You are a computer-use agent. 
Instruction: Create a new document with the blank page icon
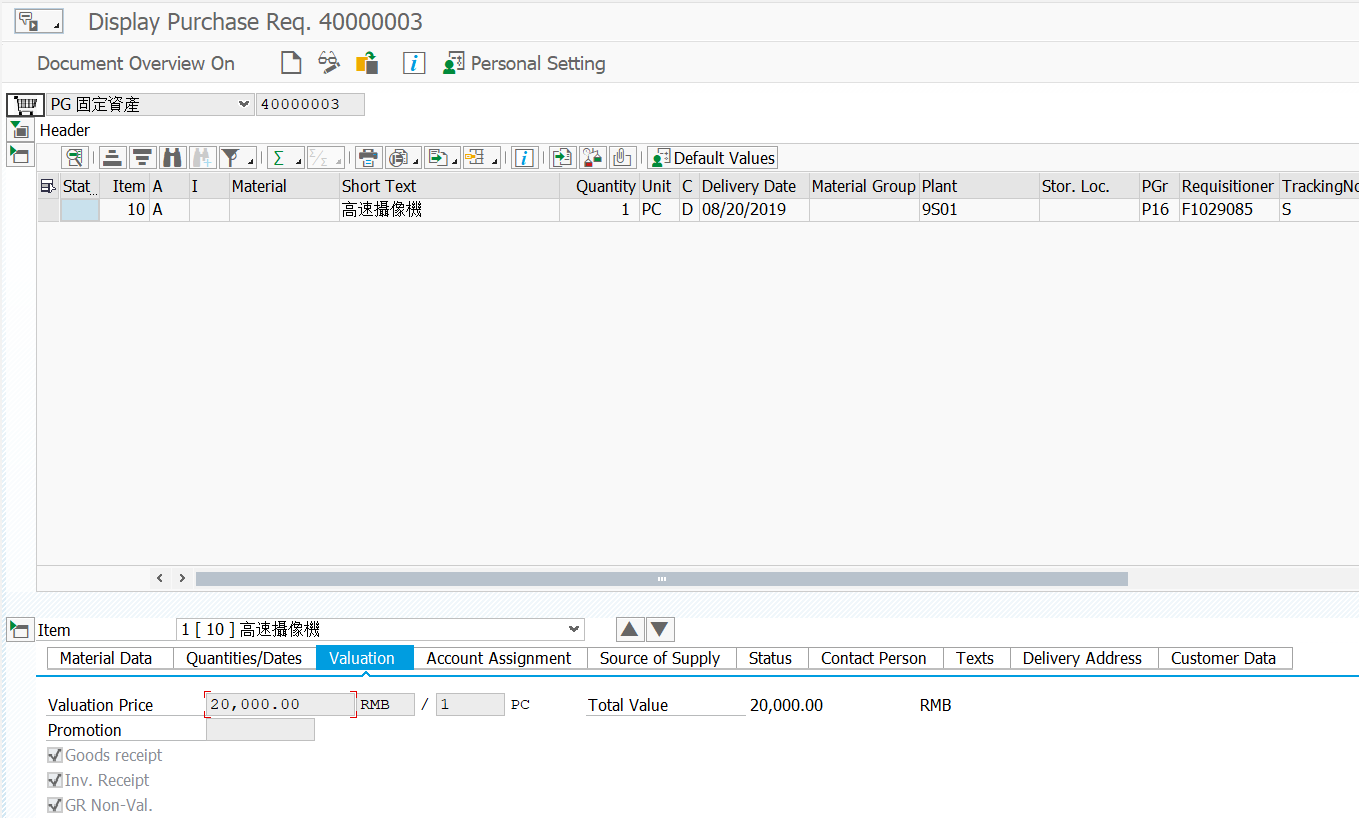point(290,62)
